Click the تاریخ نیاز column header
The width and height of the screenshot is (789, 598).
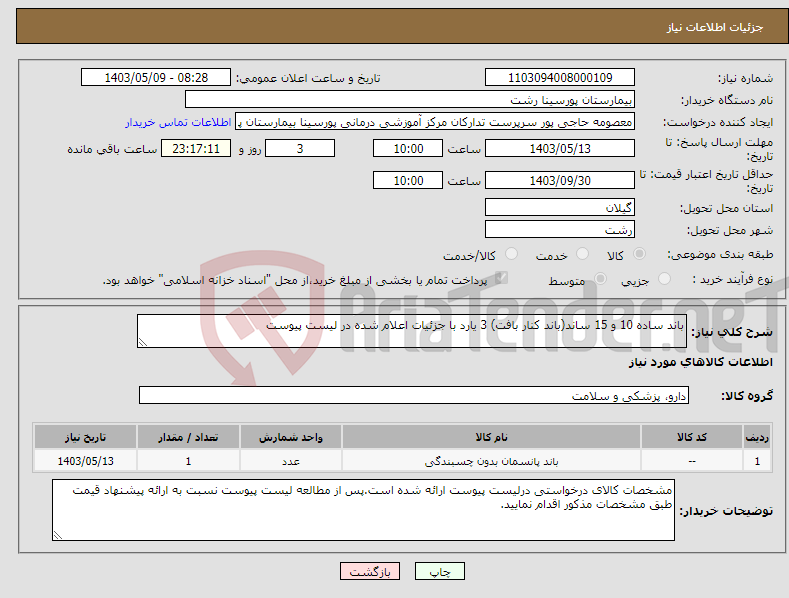point(85,437)
